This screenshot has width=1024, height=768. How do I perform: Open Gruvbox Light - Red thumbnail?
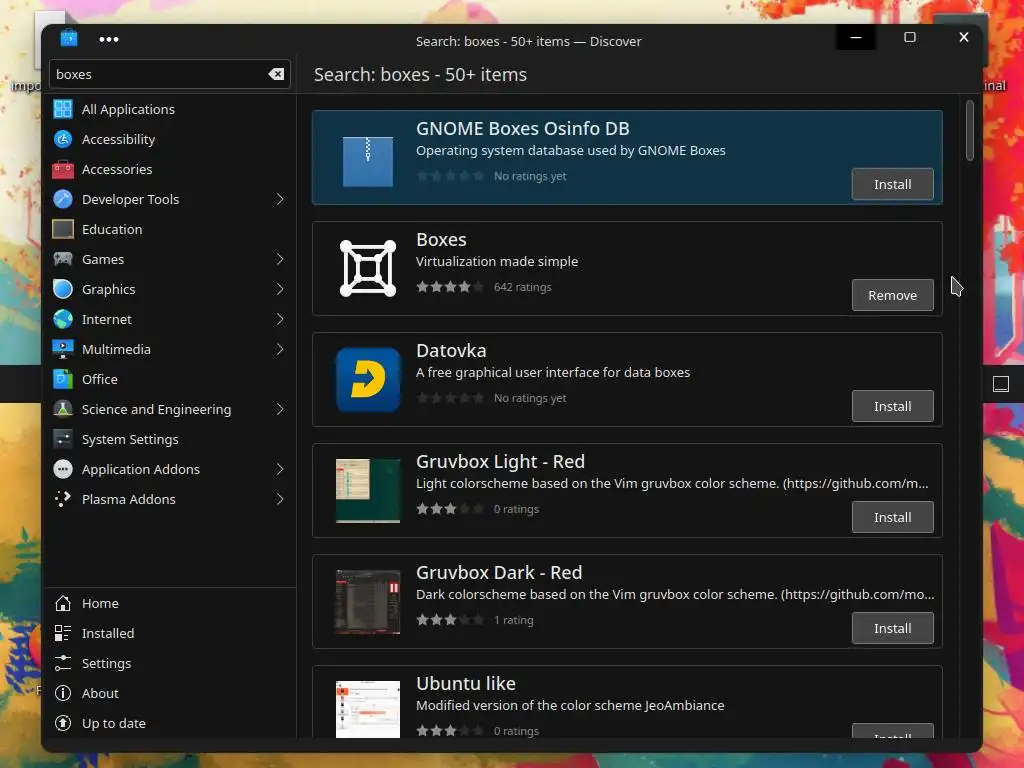[368, 490]
